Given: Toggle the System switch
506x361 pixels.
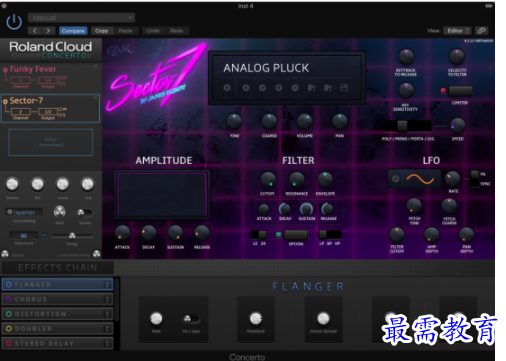Looking at the screenshot, I should pos(85,212).
